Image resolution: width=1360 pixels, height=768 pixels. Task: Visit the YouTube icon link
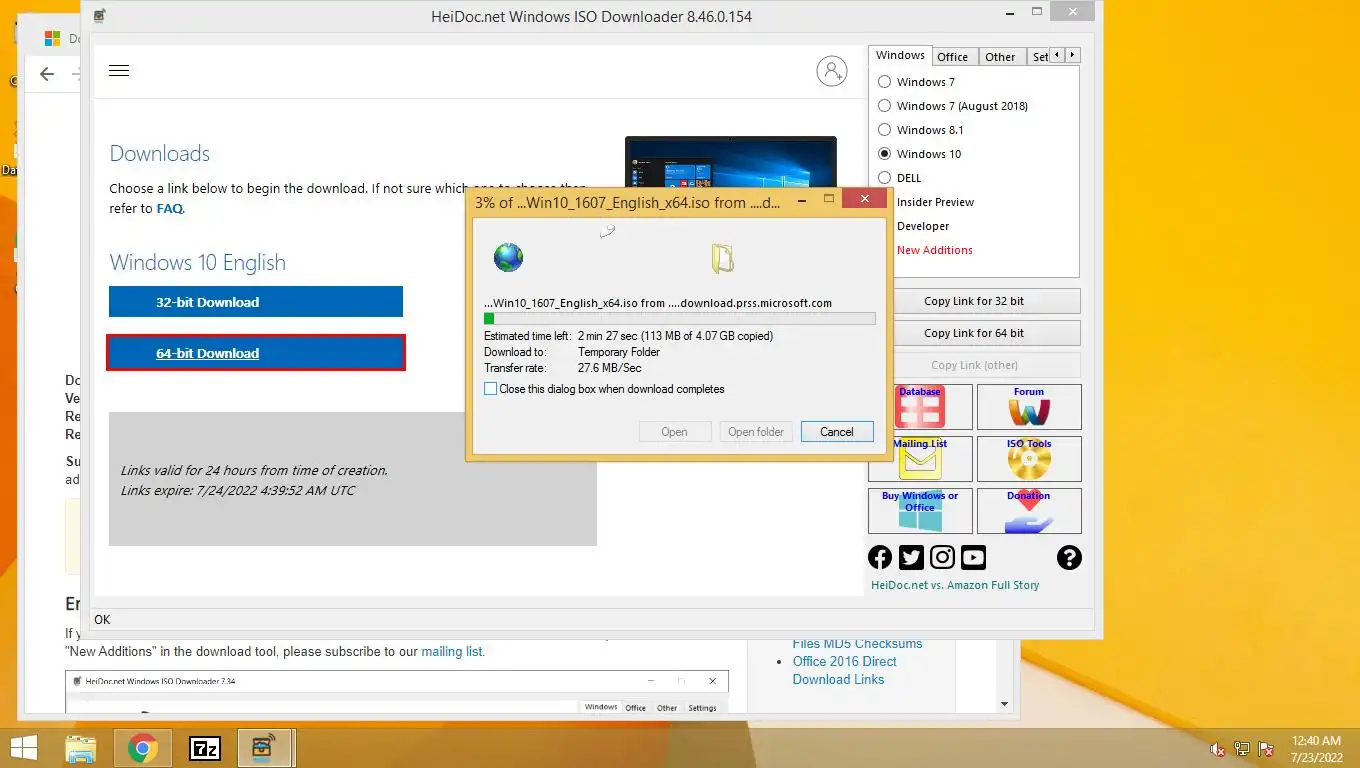tap(973, 558)
